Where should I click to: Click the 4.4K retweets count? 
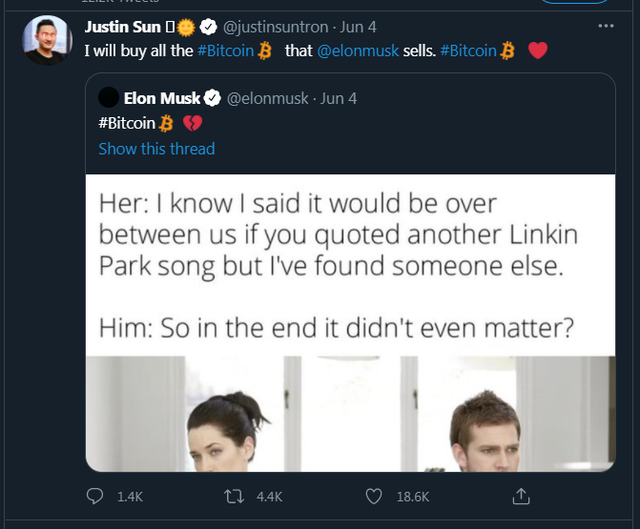coord(270,496)
